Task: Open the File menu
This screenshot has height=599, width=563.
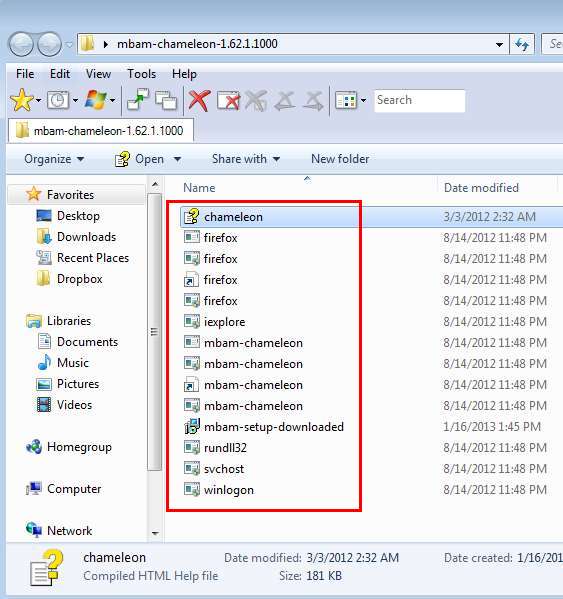Action: (x=25, y=73)
